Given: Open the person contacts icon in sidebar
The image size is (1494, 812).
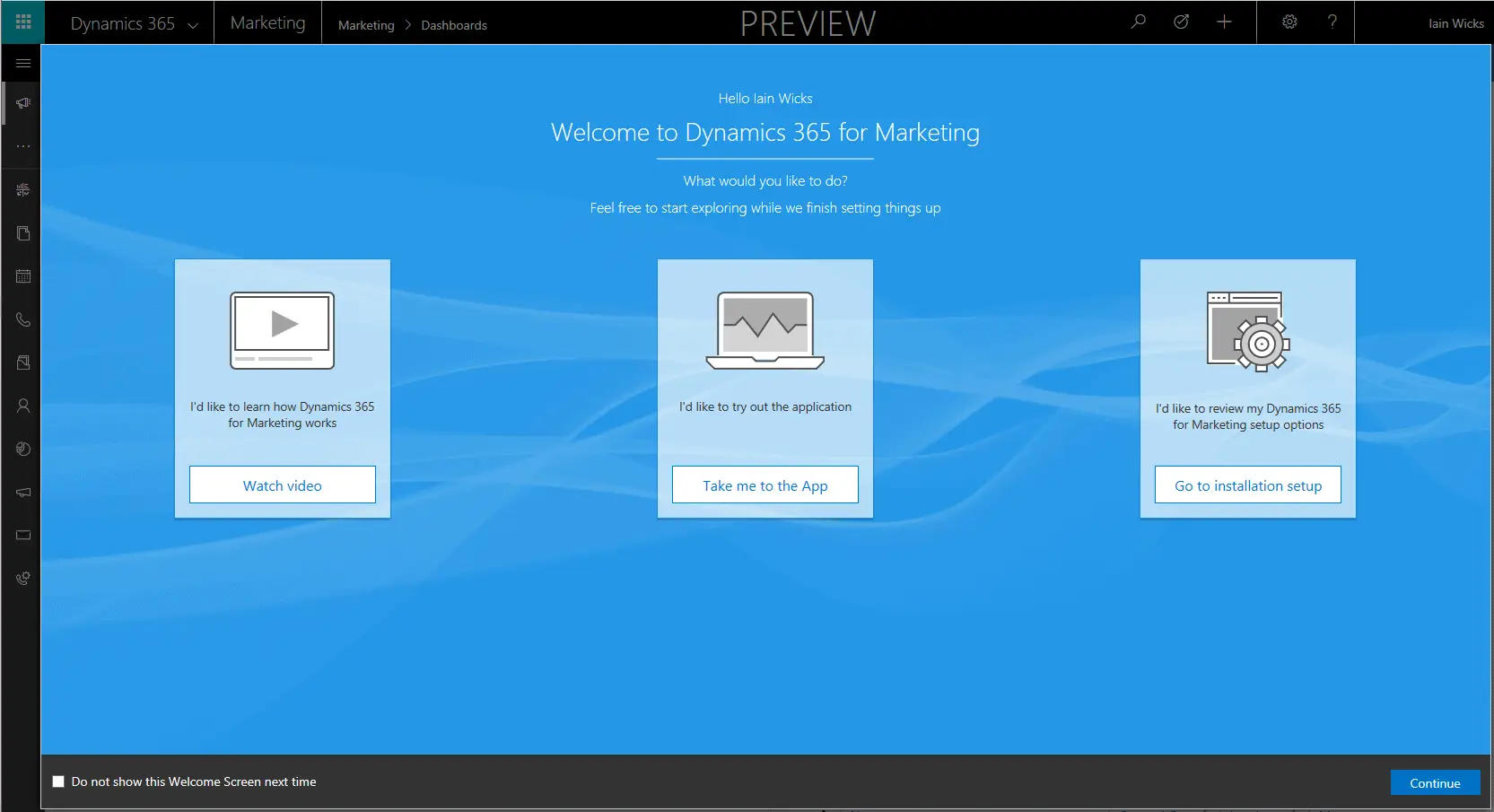Looking at the screenshot, I should (x=23, y=406).
